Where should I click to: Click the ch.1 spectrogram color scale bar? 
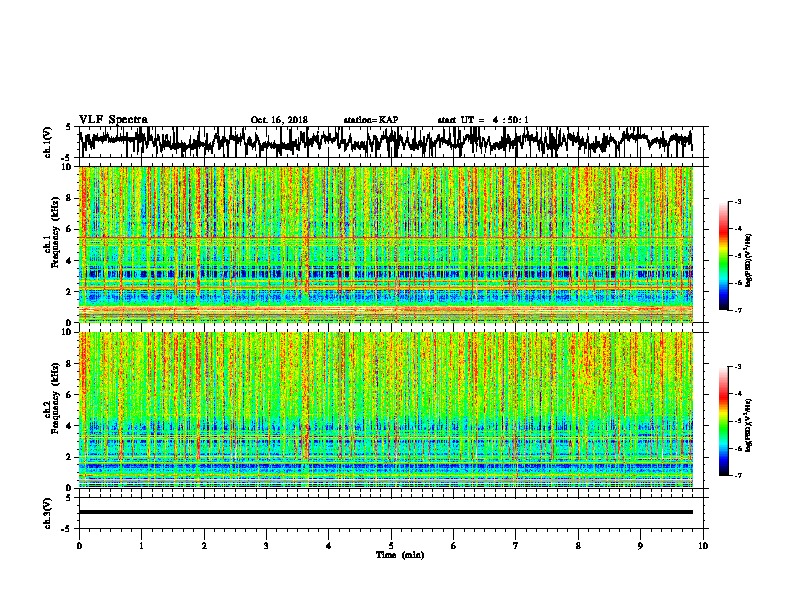pyautogui.click(x=723, y=256)
